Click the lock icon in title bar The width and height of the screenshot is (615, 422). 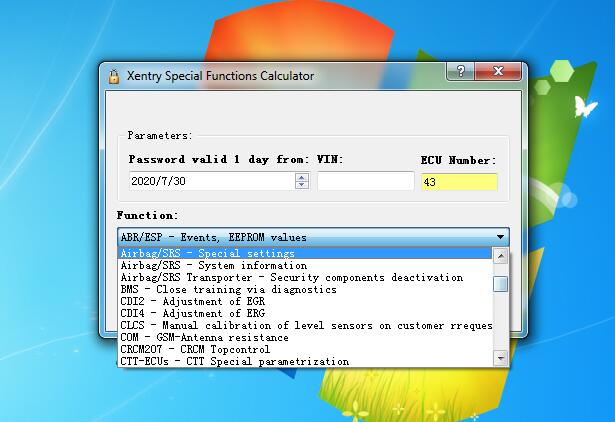(114, 76)
